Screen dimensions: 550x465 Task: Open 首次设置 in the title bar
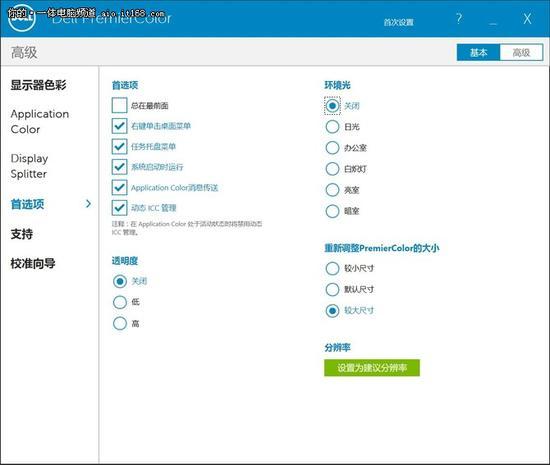click(x=398, y=22)
